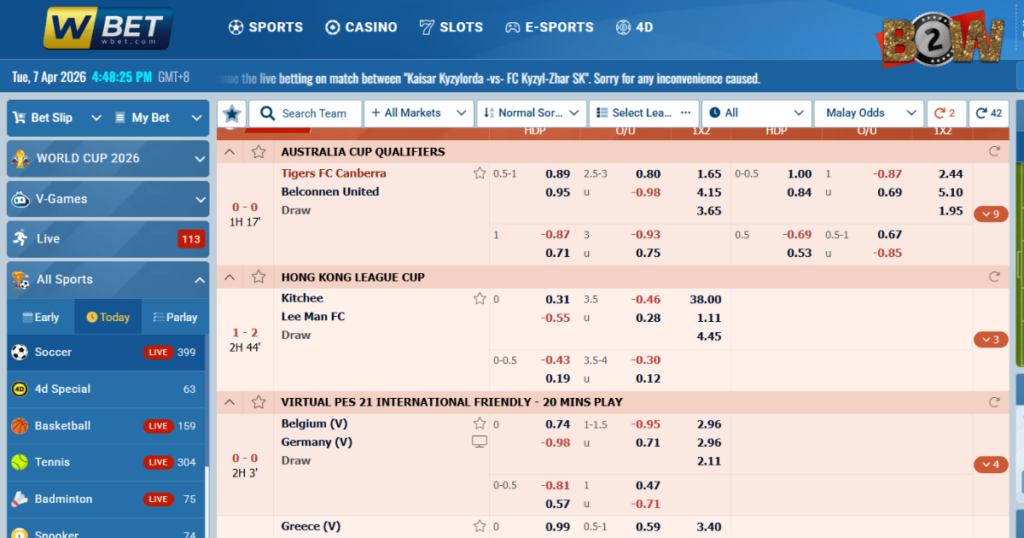Select Lee Man FC 1X2 odds 1.11
The width and height of the screenshot is (1024, 538).
click(x=709, y=318)
